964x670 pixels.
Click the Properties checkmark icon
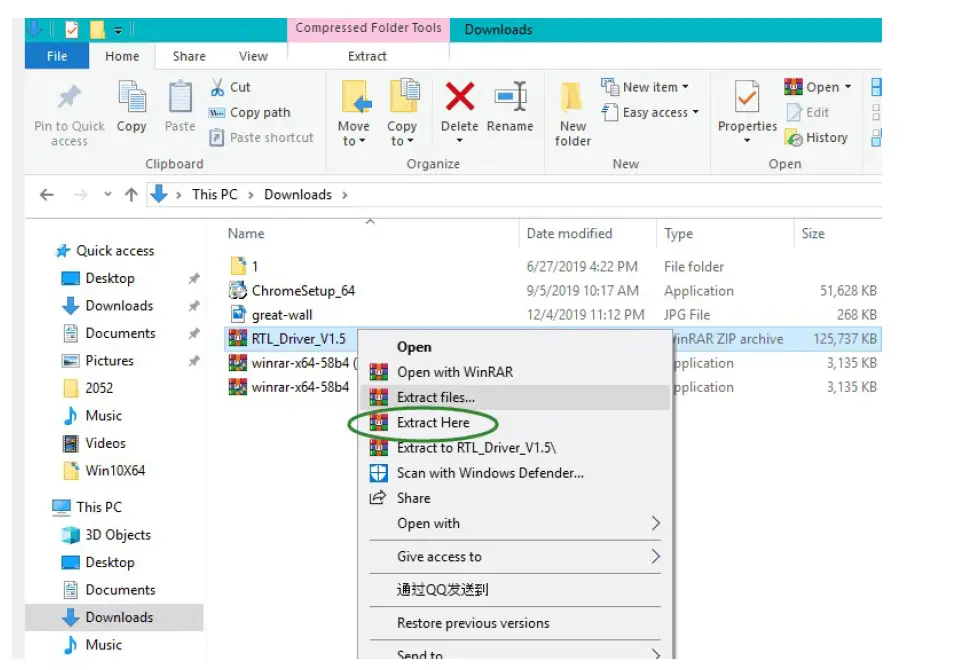747,97
